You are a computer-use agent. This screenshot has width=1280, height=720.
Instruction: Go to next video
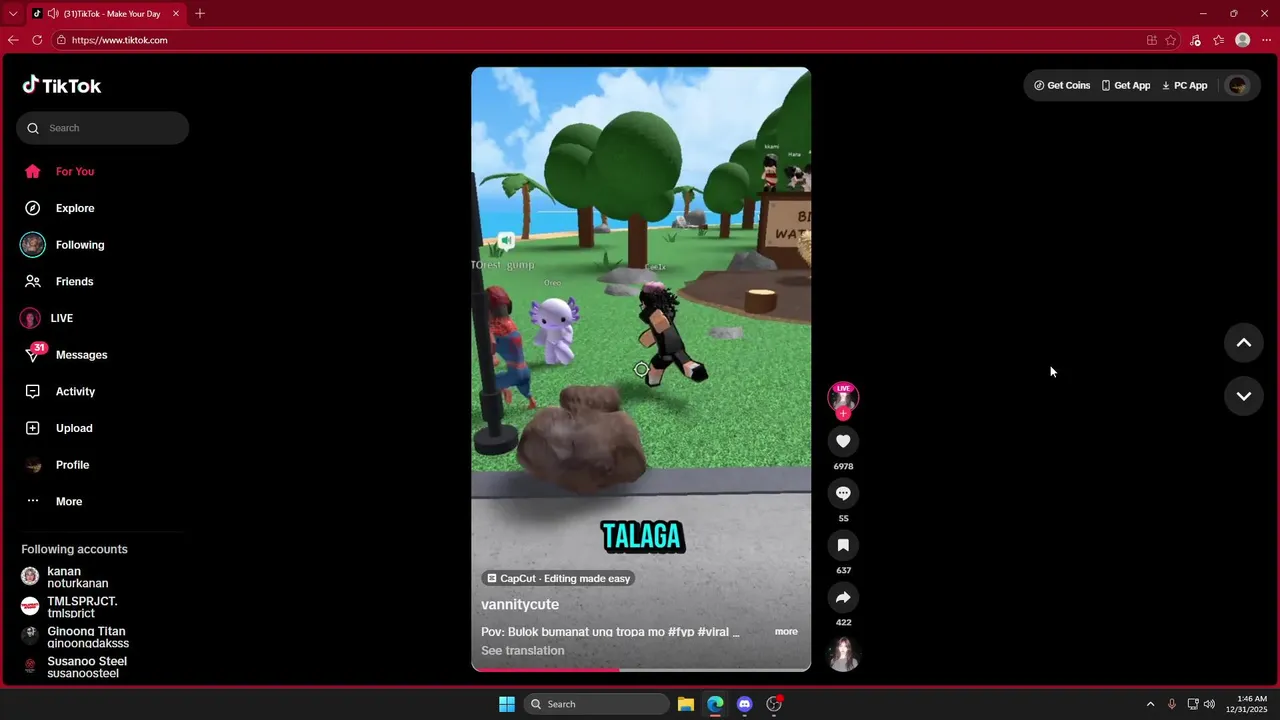click(1244, 396)
